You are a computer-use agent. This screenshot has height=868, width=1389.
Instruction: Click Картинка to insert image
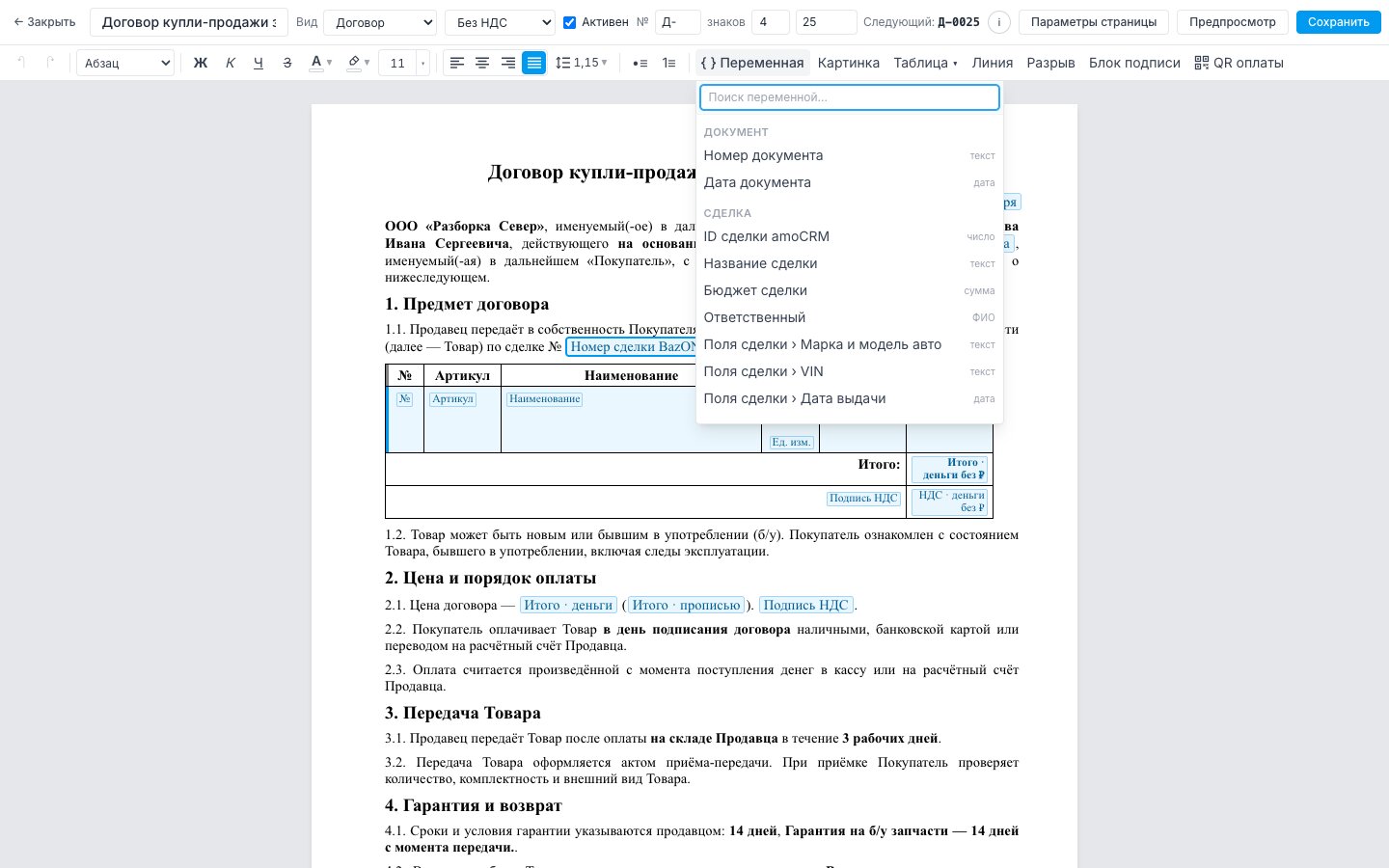click(848, 63)
